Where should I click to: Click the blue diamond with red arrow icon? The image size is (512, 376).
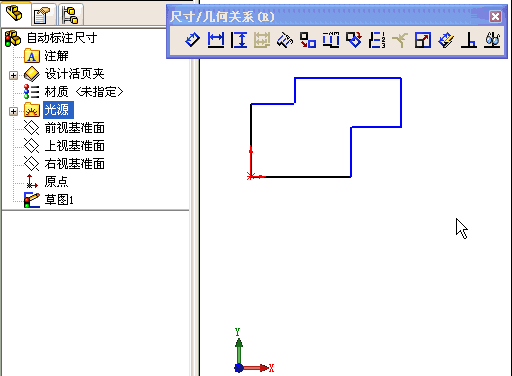pyautogui.click(x=354, y=40)
